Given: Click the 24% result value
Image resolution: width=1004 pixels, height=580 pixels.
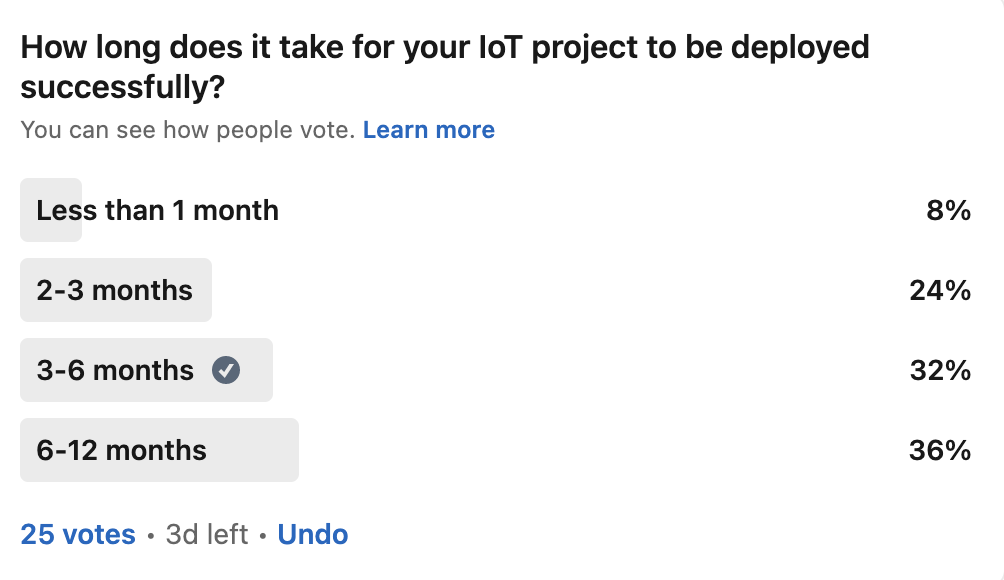Looking at the screenshot, I should pyautogui.click(x=940, y=291).
